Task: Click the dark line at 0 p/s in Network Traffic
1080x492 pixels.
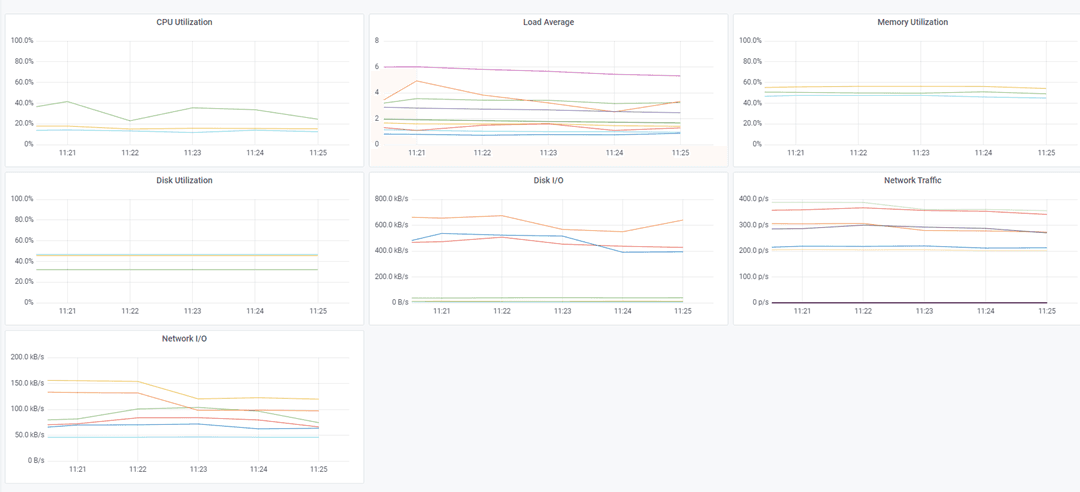Action: pos(920,302)
